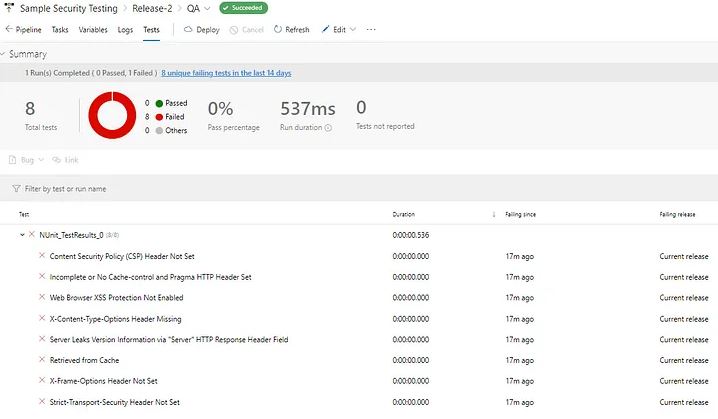Open Server Leaks Version Information test

click(x=169, y=339)
